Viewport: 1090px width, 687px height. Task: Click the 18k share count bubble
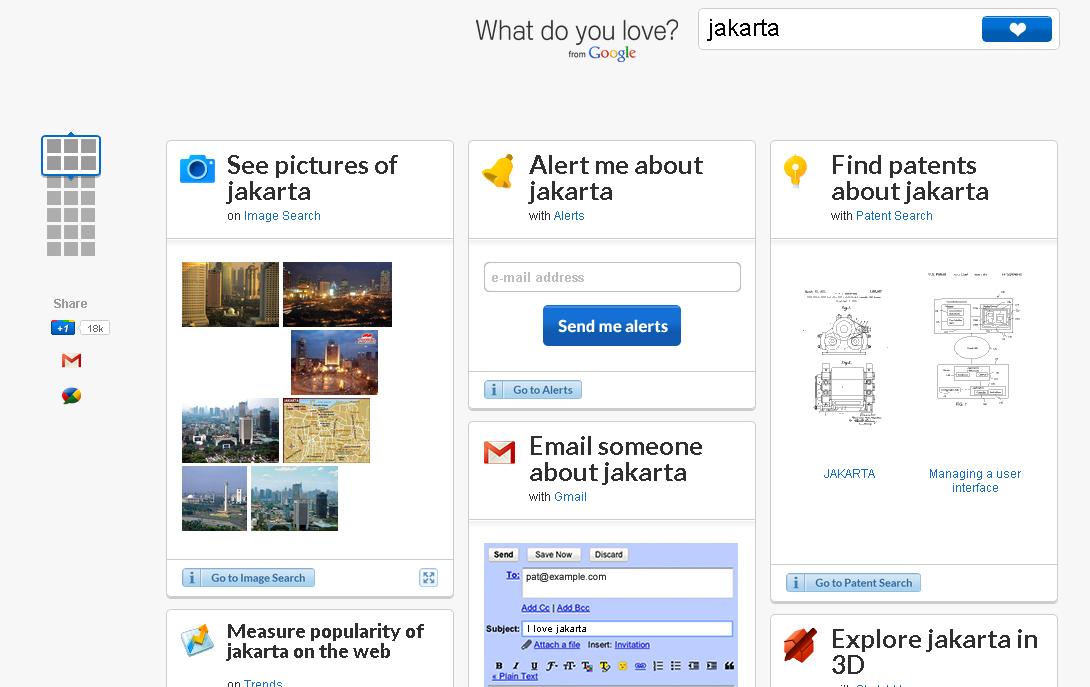[x=95, y=328]
